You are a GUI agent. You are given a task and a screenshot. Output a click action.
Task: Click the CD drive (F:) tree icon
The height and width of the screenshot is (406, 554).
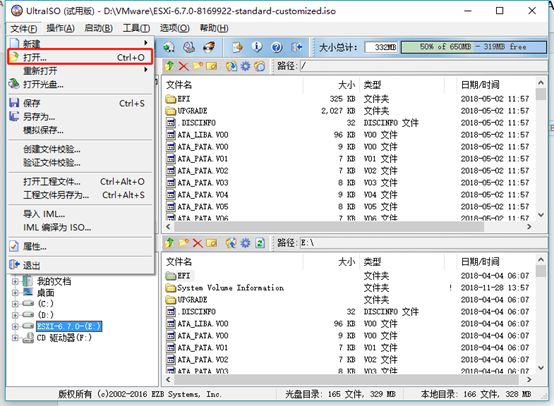28,338
